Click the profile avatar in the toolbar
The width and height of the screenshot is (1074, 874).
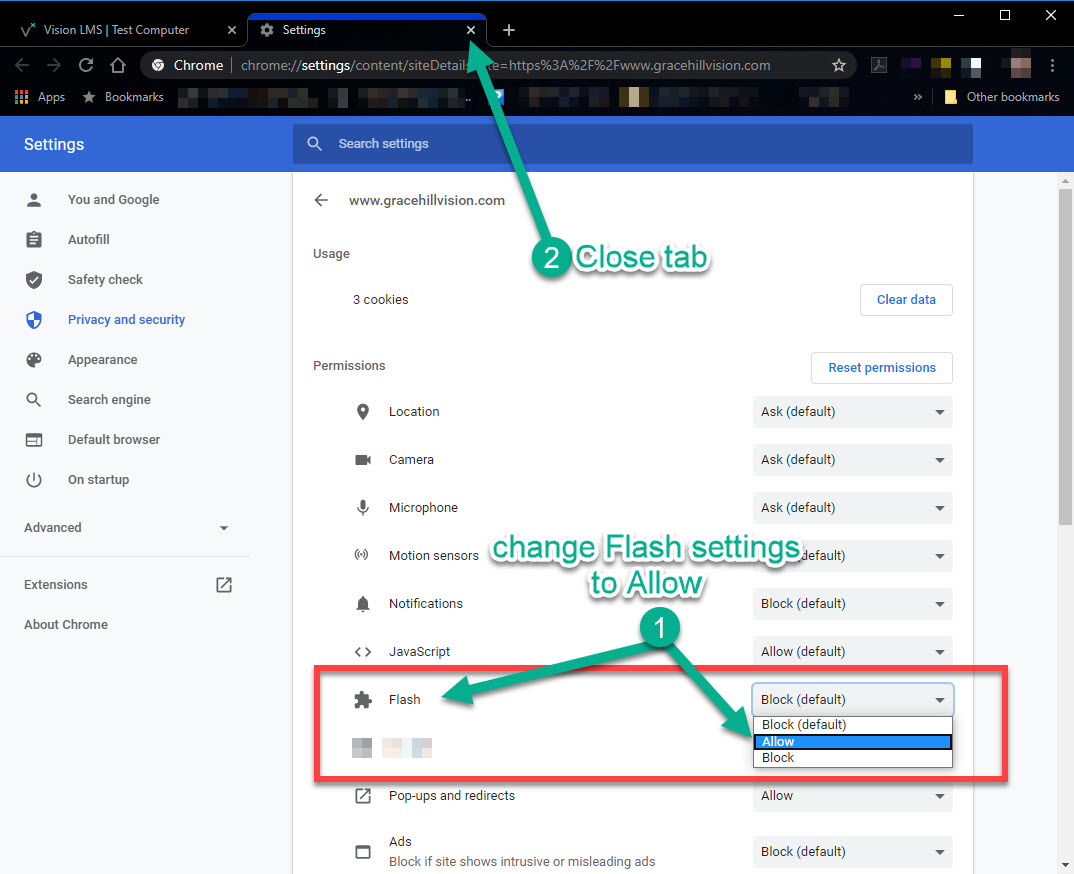click(1021, 65)
